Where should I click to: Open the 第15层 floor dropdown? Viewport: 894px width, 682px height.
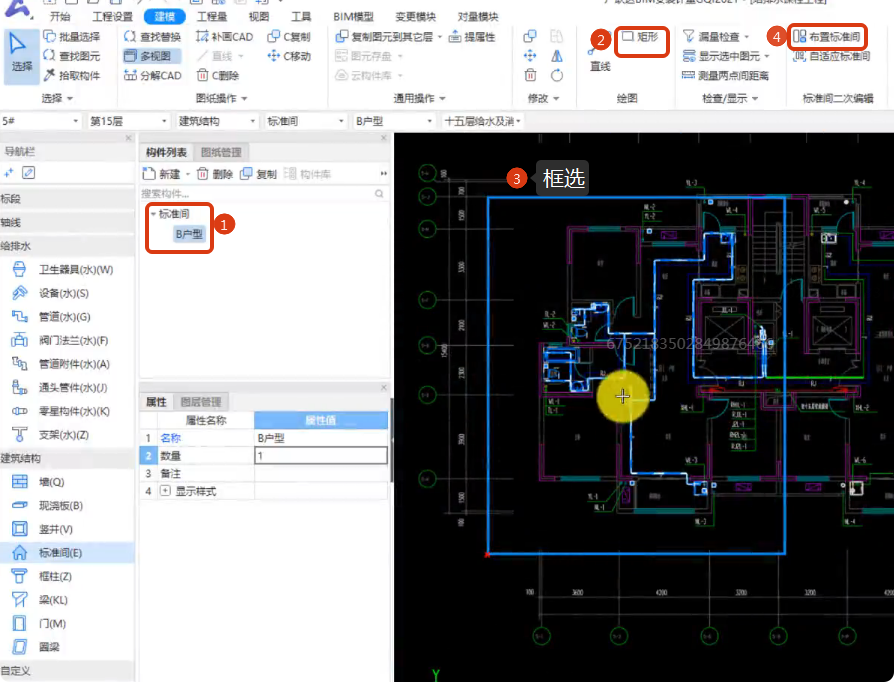click(x=126, y=121)
